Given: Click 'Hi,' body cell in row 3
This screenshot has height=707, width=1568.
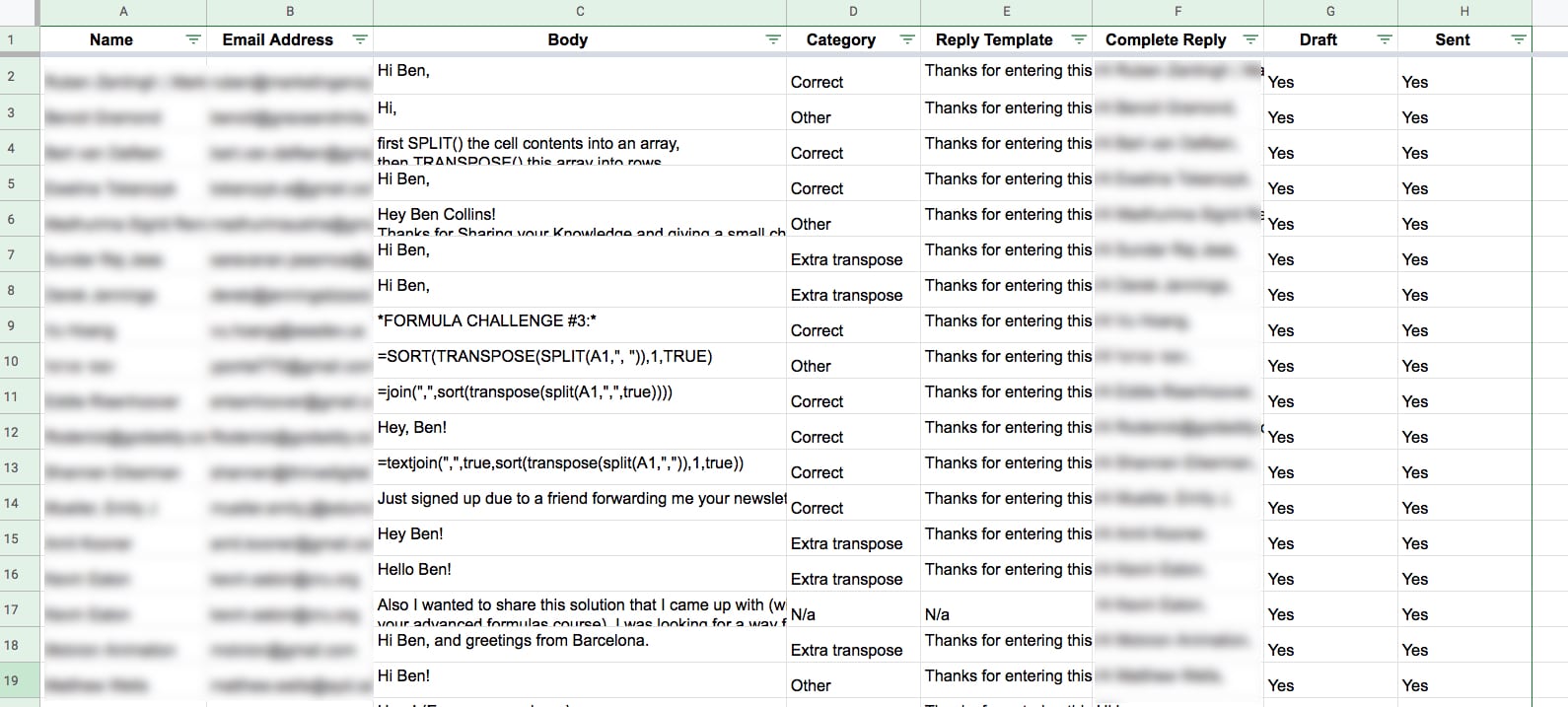Looking at the screenshot, I should point(580,112).
